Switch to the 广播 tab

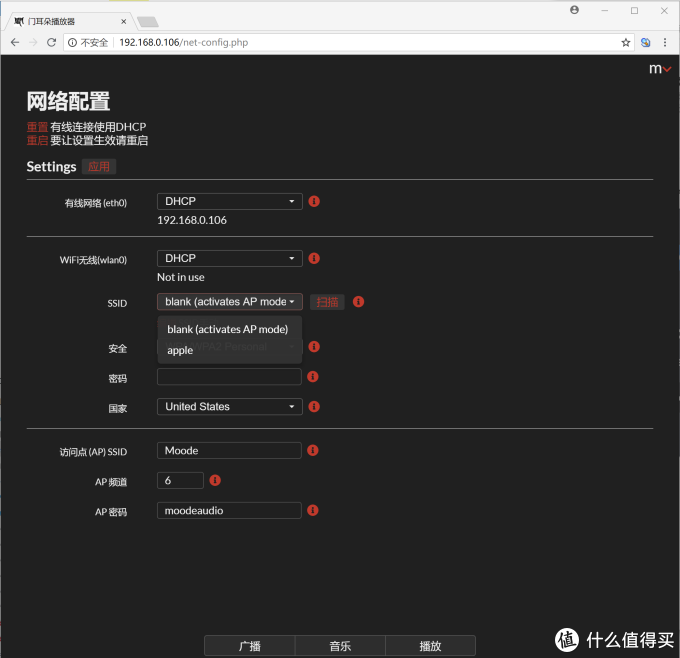coord(250,646)
